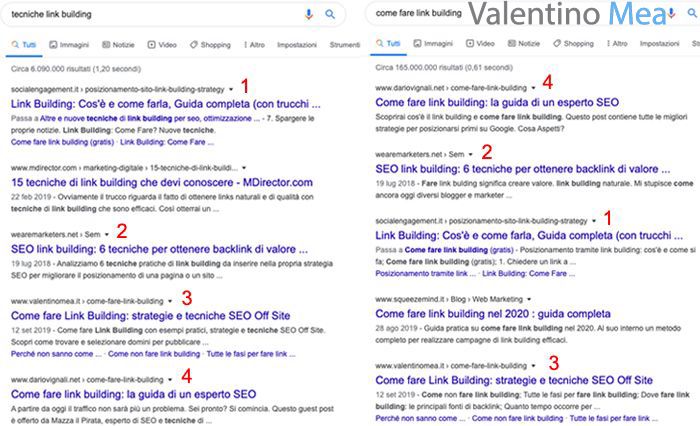The image size is (700, 426).
Task: Open the Video tab in left results
Action: 162,45
